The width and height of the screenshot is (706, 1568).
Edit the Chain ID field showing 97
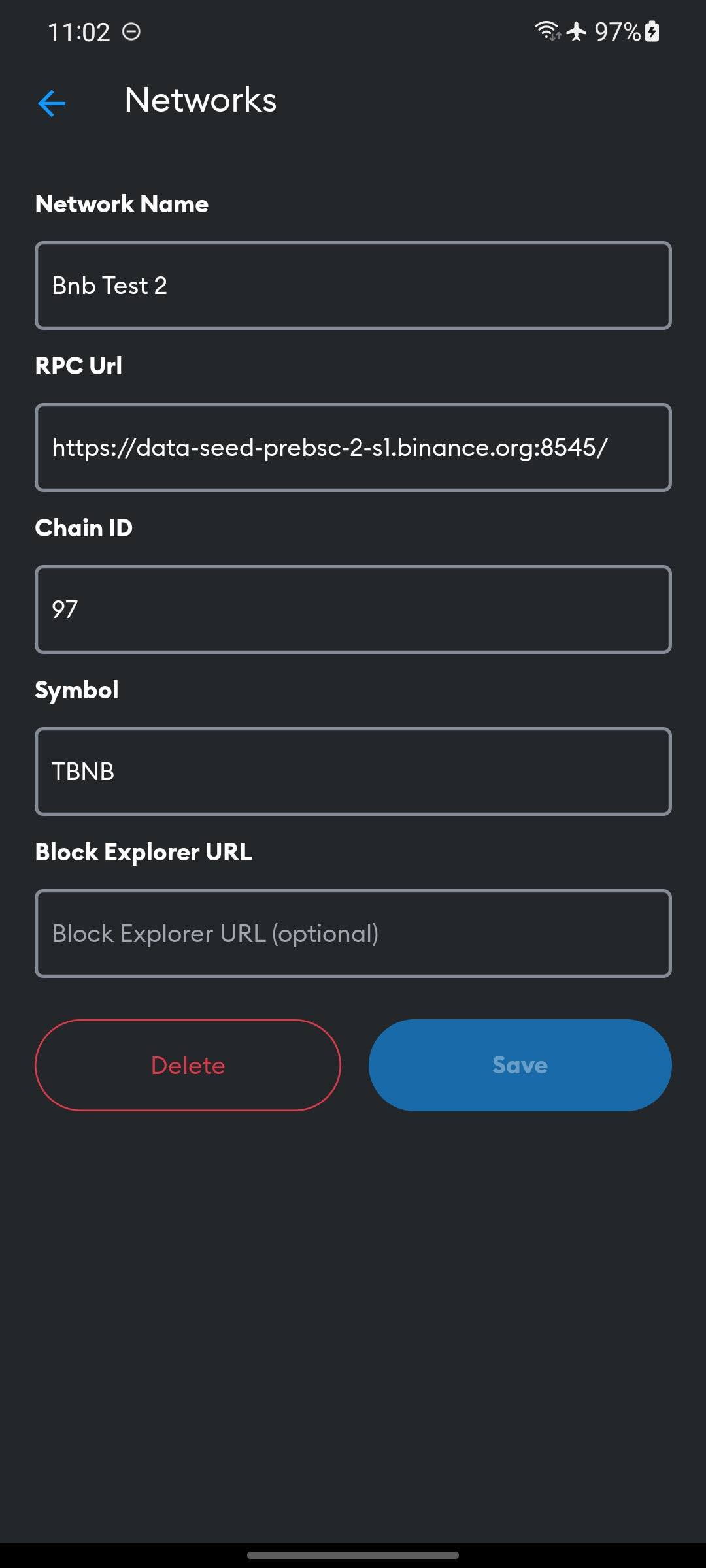coord(353,609)
